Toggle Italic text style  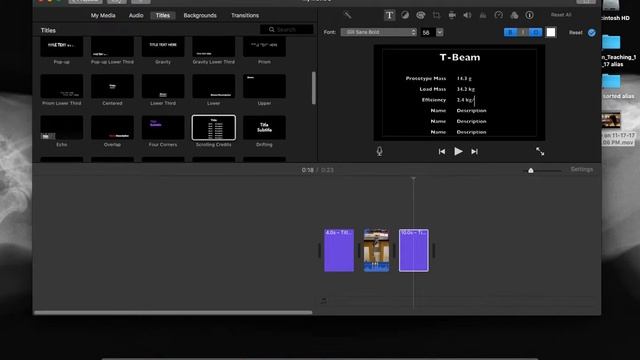[x=523, y=32]
